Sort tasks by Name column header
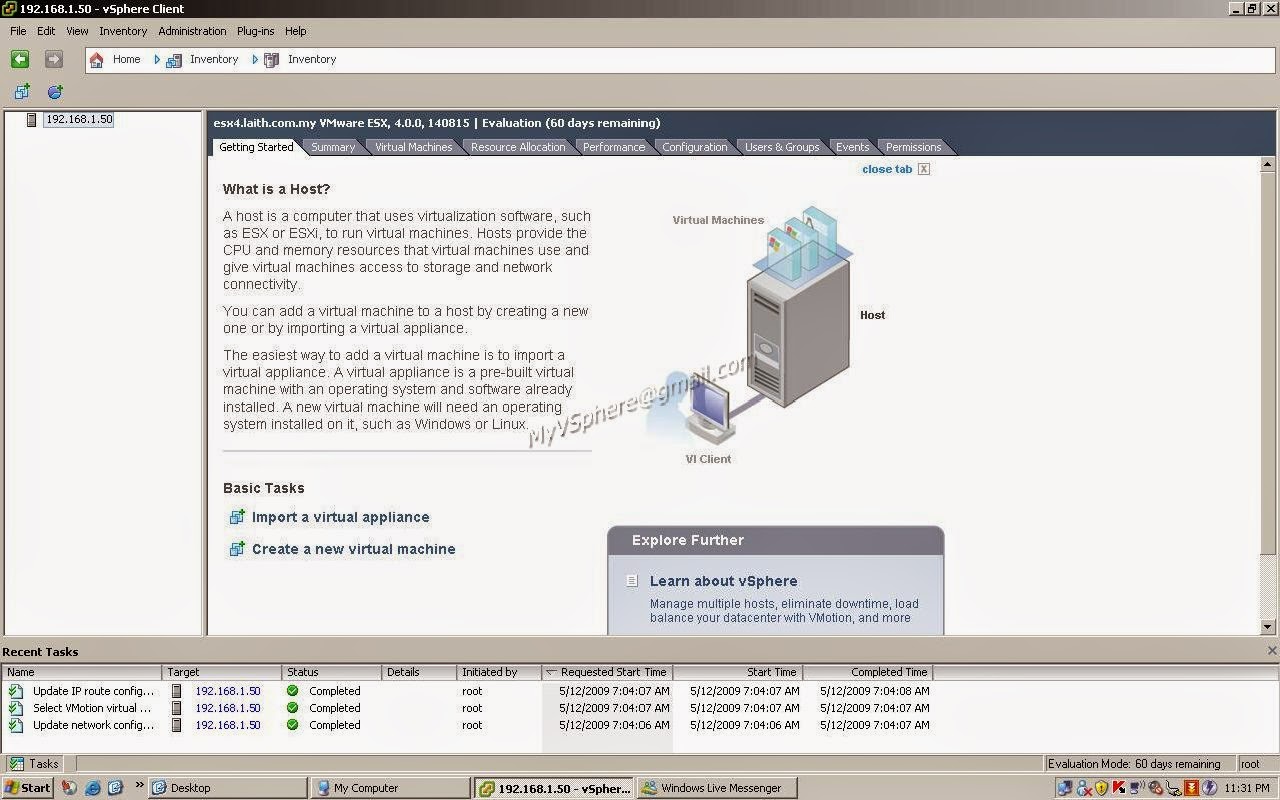This screenshot has width=1280, height=800. point(82,672)
